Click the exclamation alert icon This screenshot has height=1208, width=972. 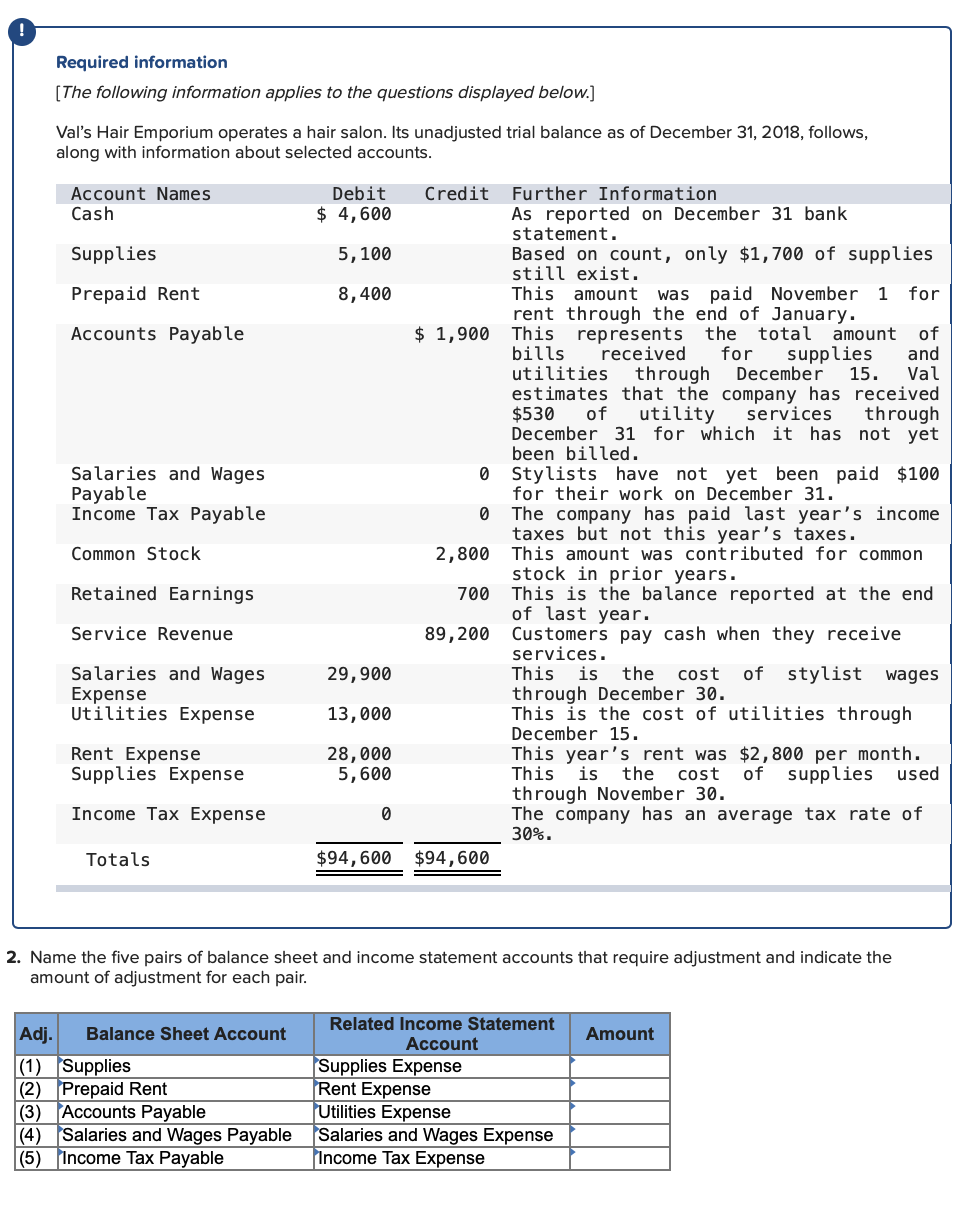click(21, 31)
